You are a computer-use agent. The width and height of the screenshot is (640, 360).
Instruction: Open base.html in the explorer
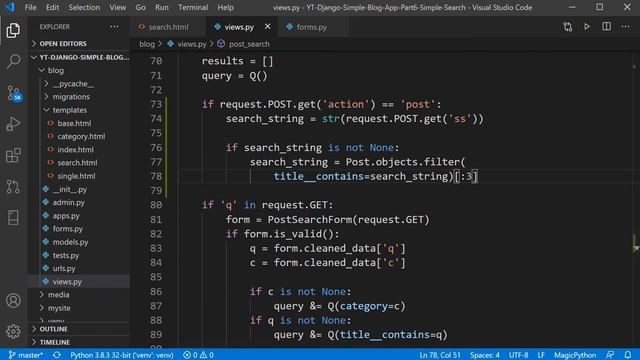[74, 123]
